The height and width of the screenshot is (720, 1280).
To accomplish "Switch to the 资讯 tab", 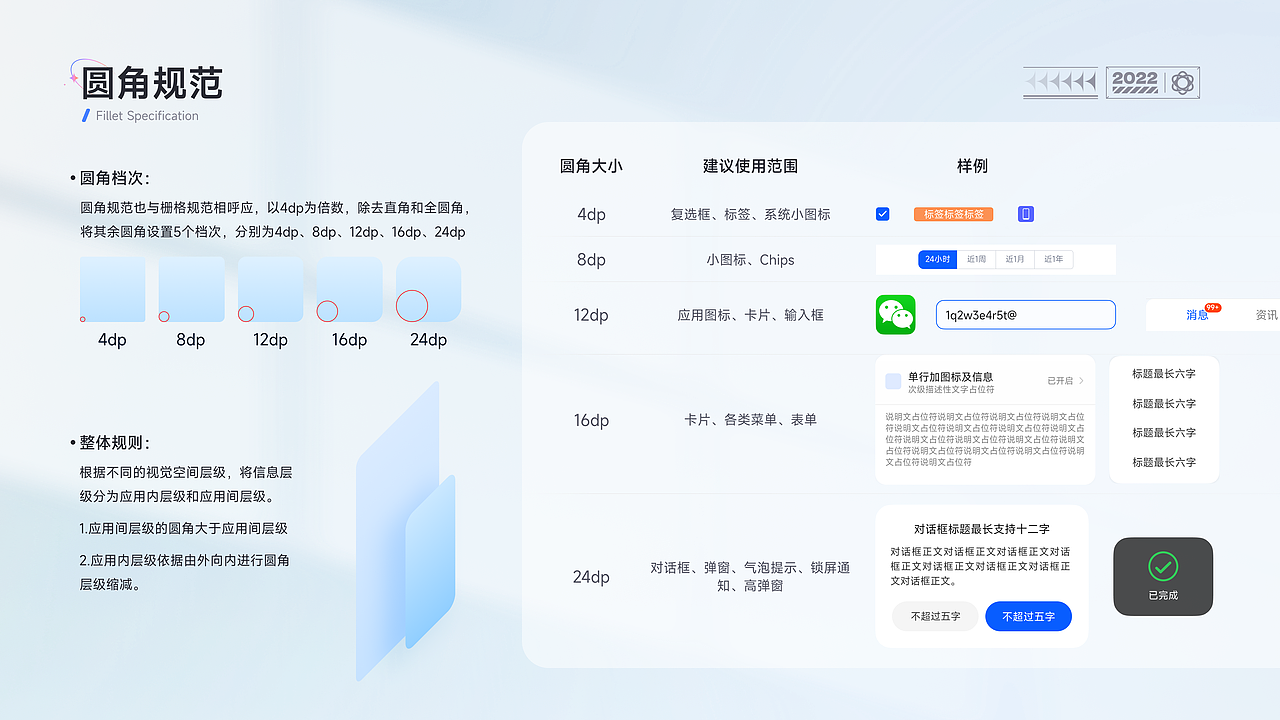I will 1266,315.
